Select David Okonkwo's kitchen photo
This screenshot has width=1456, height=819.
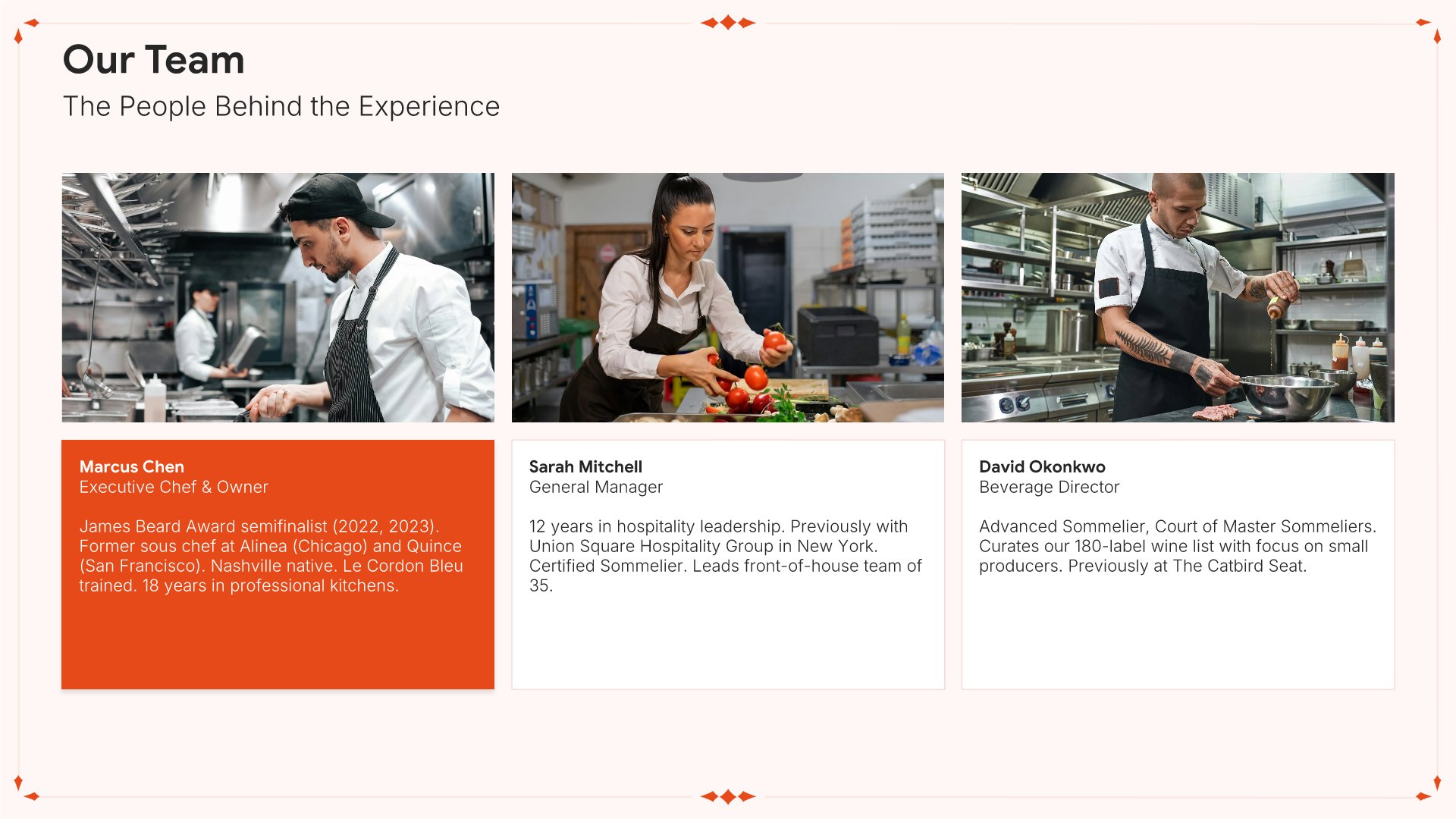click(1178, 297)
